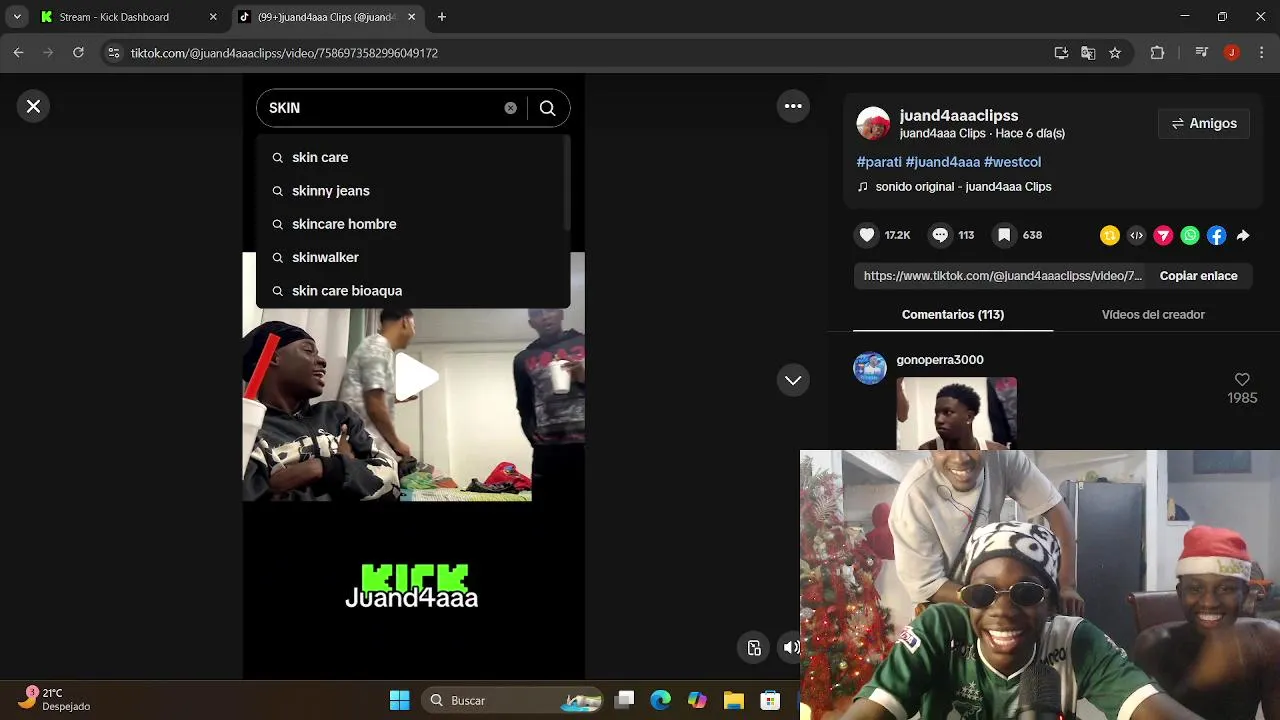Send to friends with the red icon
Screen dimensions: 1280x720
1163,235
